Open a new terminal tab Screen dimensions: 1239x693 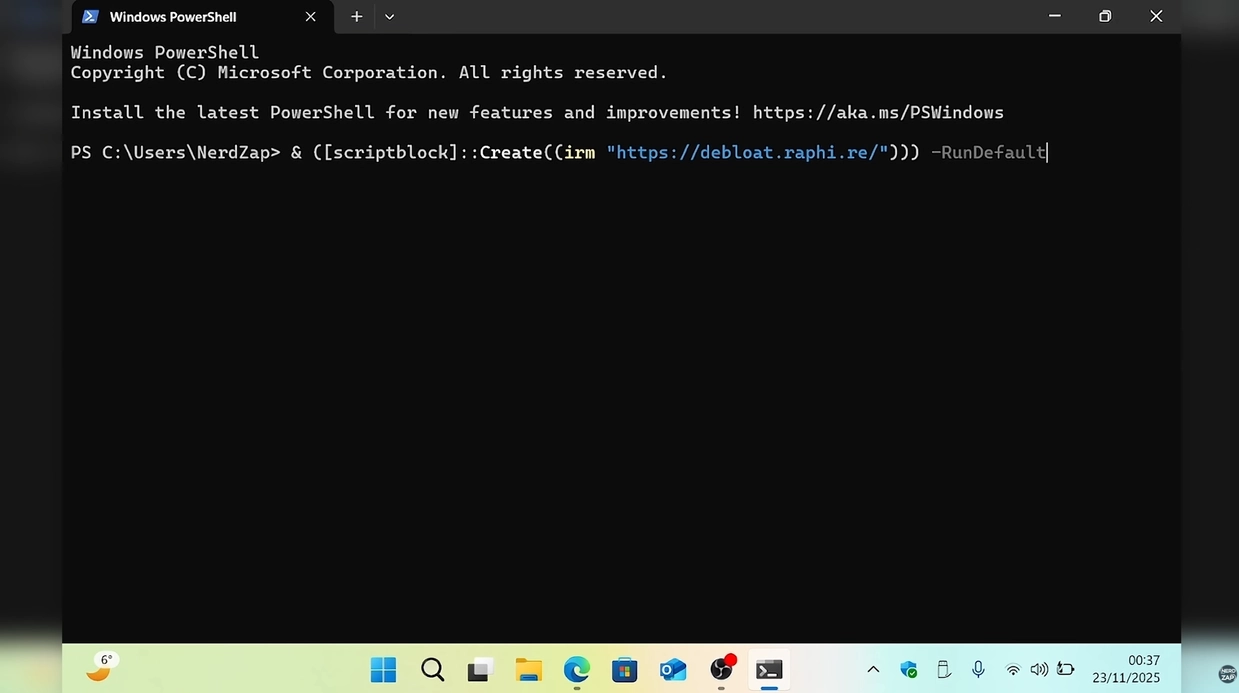coord(356,17)
